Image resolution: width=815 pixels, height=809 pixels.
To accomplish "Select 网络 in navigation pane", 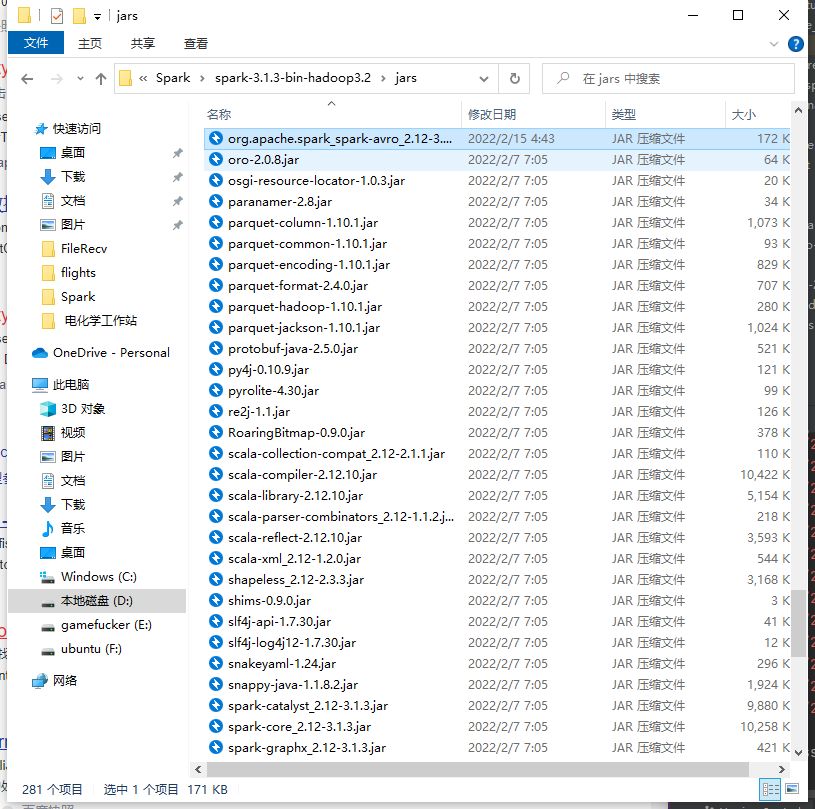I will pyautogui.click(x=64, y=680).
